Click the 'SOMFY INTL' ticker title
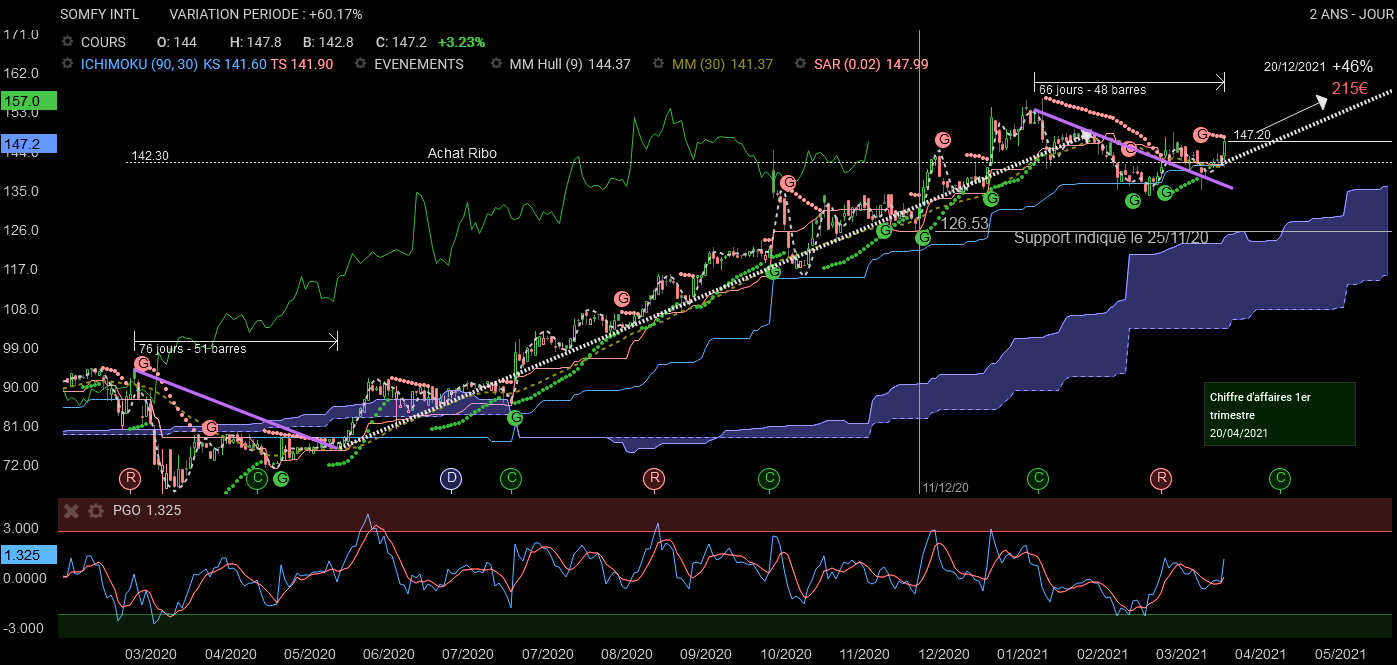Viewport: 1397px width, 665px height. click(x=100, y=15)
